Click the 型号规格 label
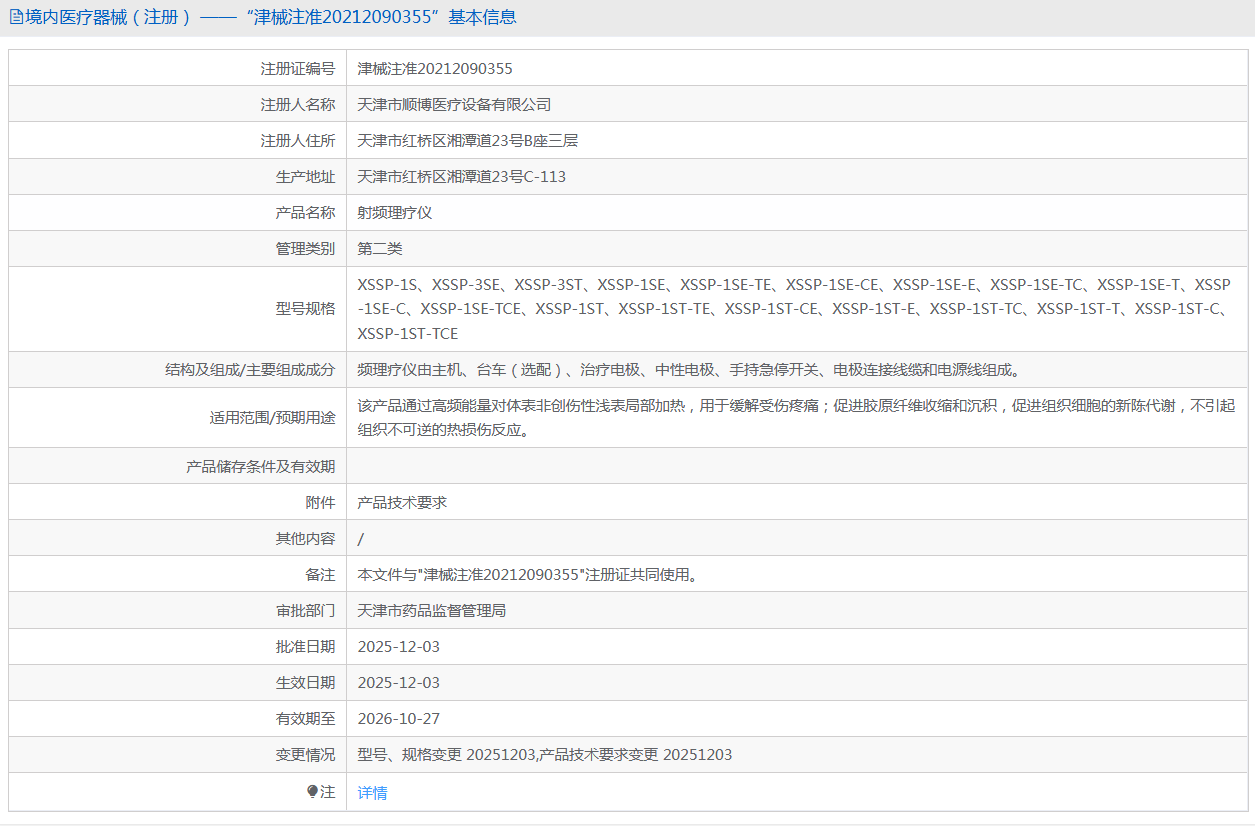This screenshot has height=826, width=1255. pos(305,308)
